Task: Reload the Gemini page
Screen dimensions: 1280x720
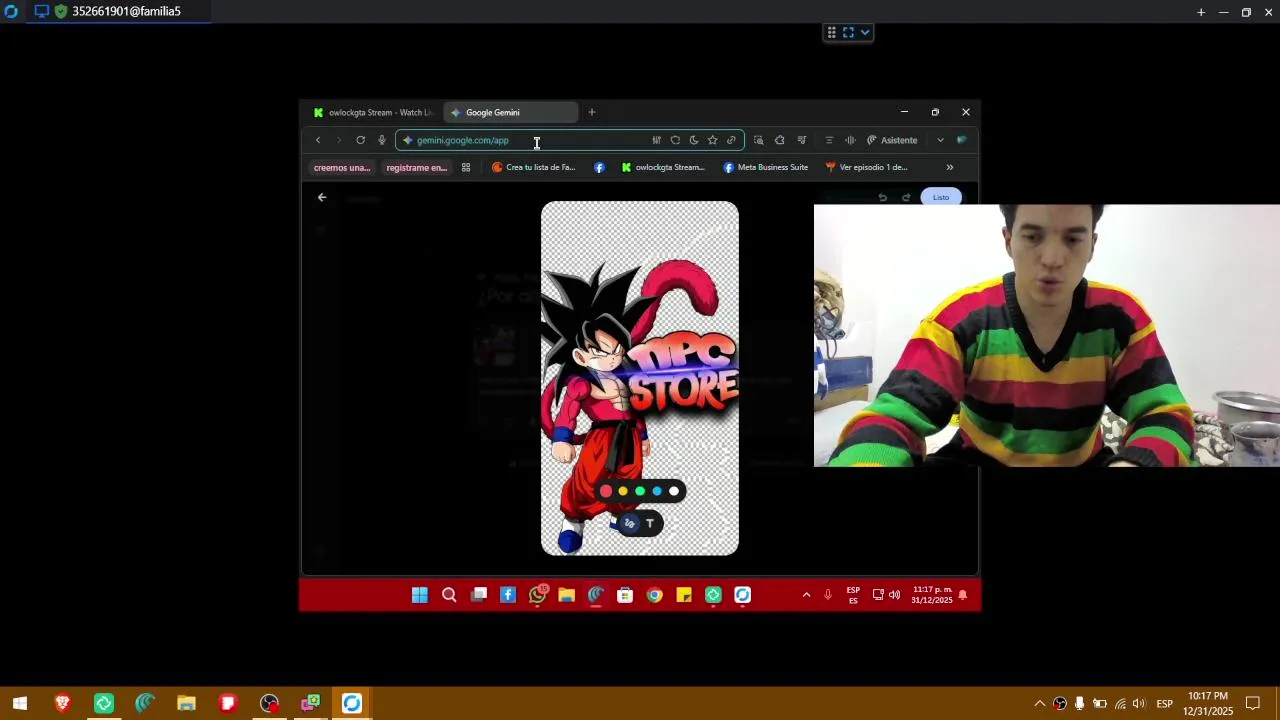Action: (360, 140)
